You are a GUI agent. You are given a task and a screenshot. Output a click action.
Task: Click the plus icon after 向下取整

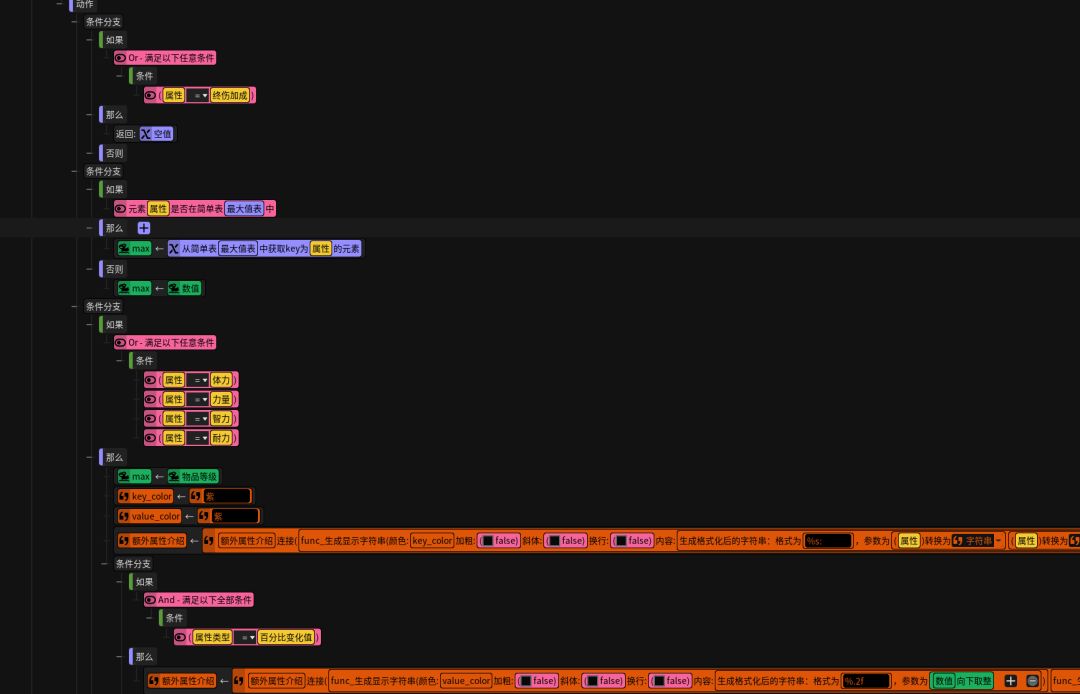[x=1010, y=681]
